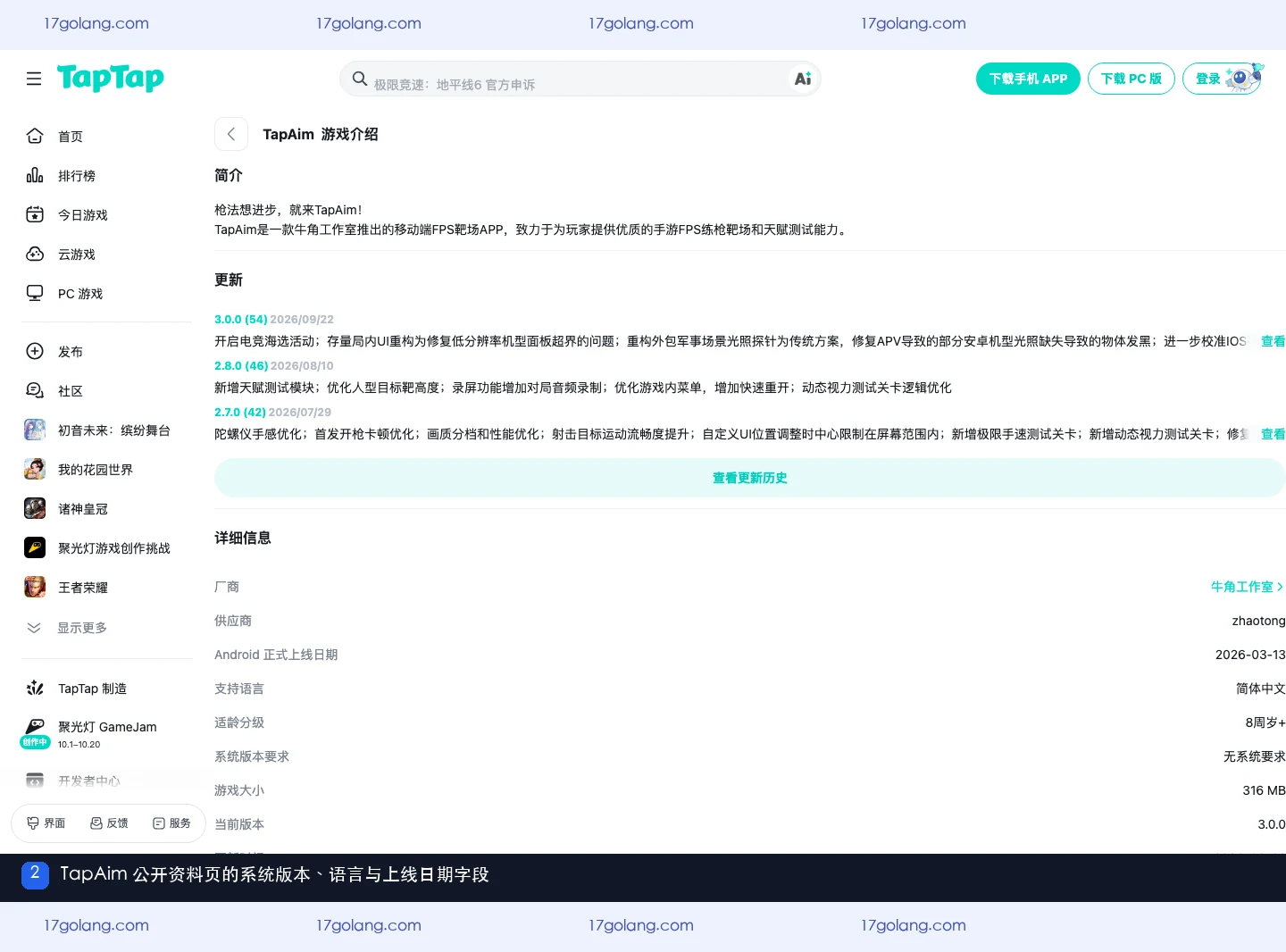The image size is (1286, 952).
Task: Open the AI assistant icon in search bar
Action: pyautogui.click(x=803, y=79)
